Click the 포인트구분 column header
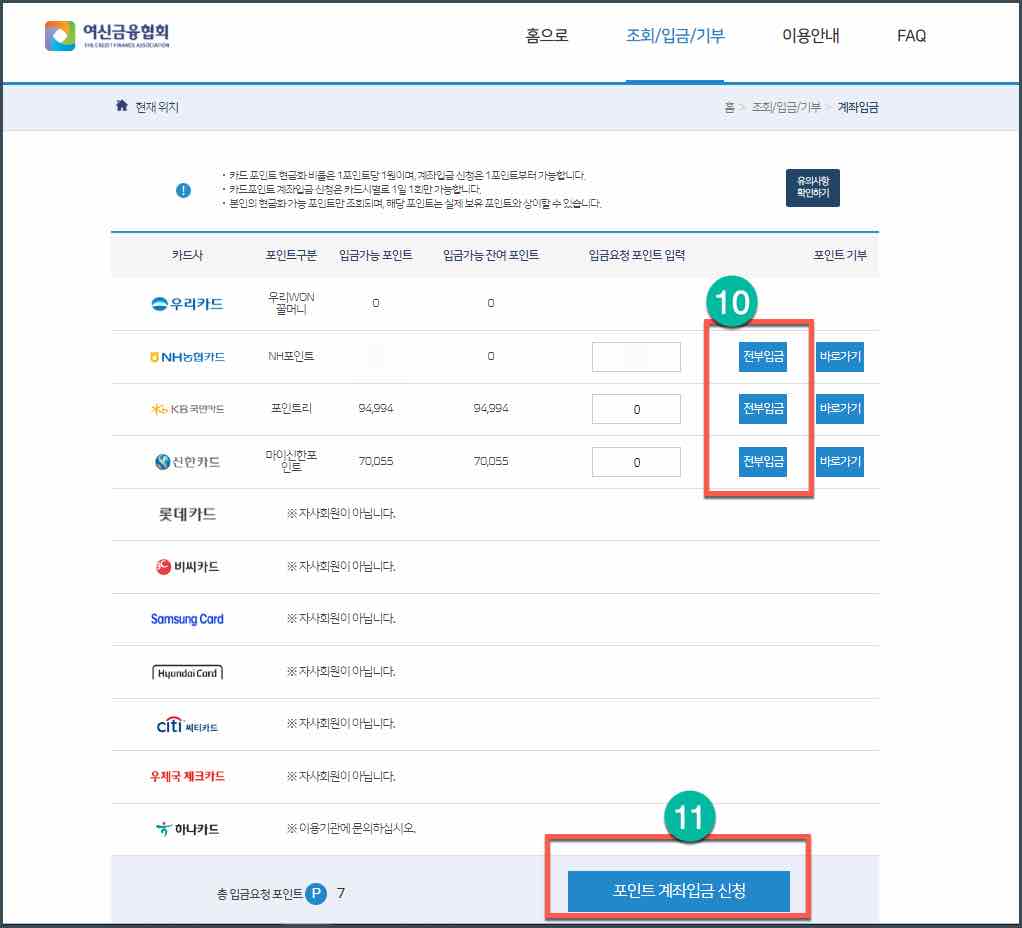This screenshot has width=1022, height=928. pyautogui.click(x=291, y=255)
